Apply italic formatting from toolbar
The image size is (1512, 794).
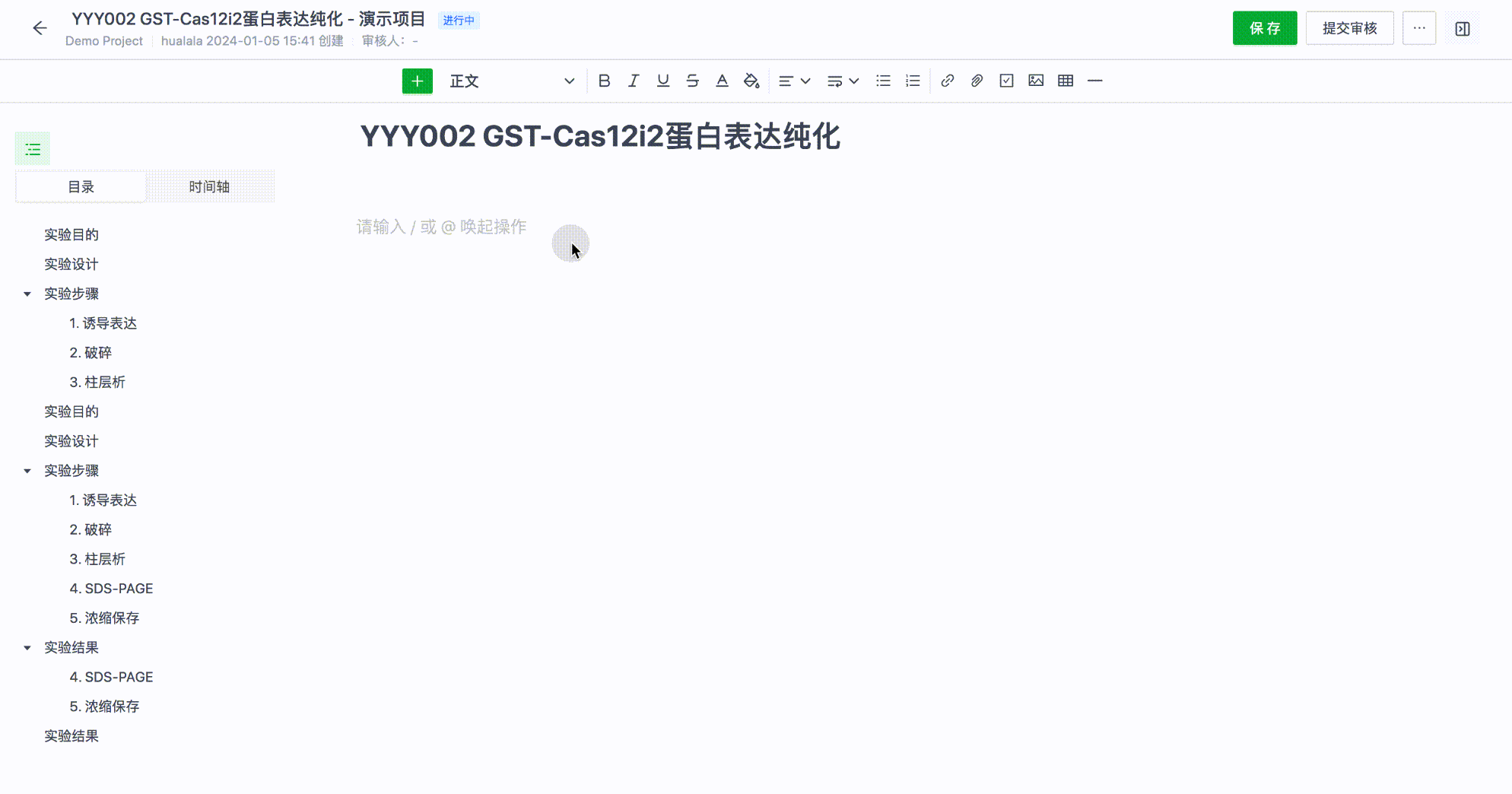(x=633, y=81)
